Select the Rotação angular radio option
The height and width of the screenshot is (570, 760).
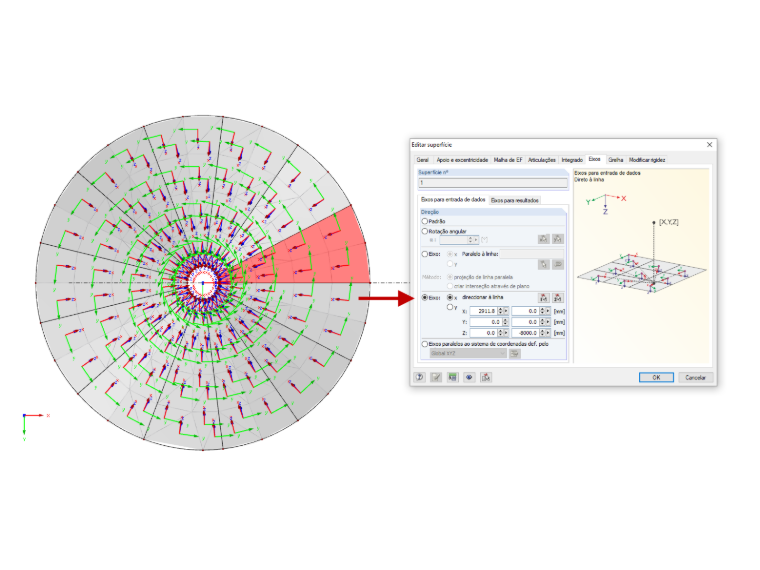click(425, 231)
